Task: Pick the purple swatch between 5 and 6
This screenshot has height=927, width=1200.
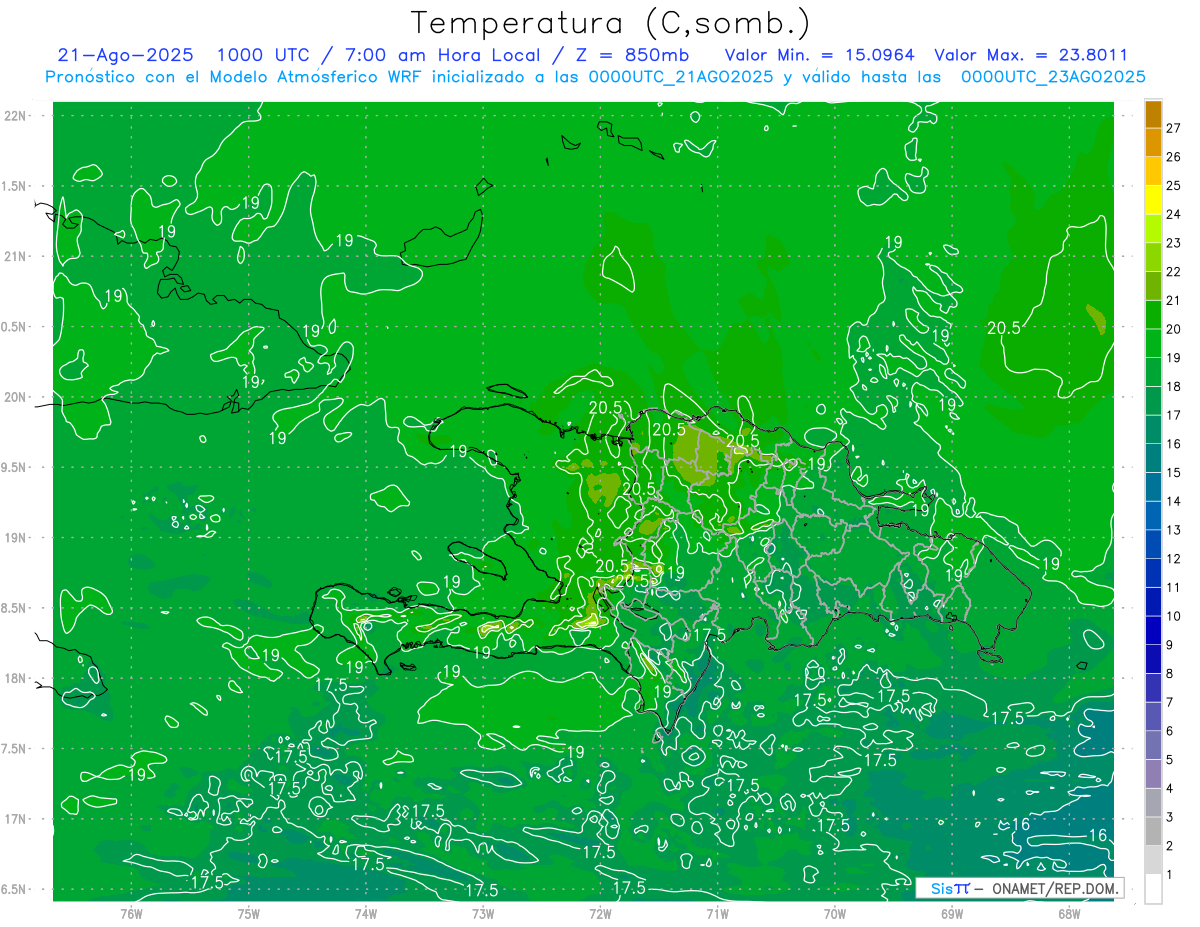Action: tap(1153, 745)
